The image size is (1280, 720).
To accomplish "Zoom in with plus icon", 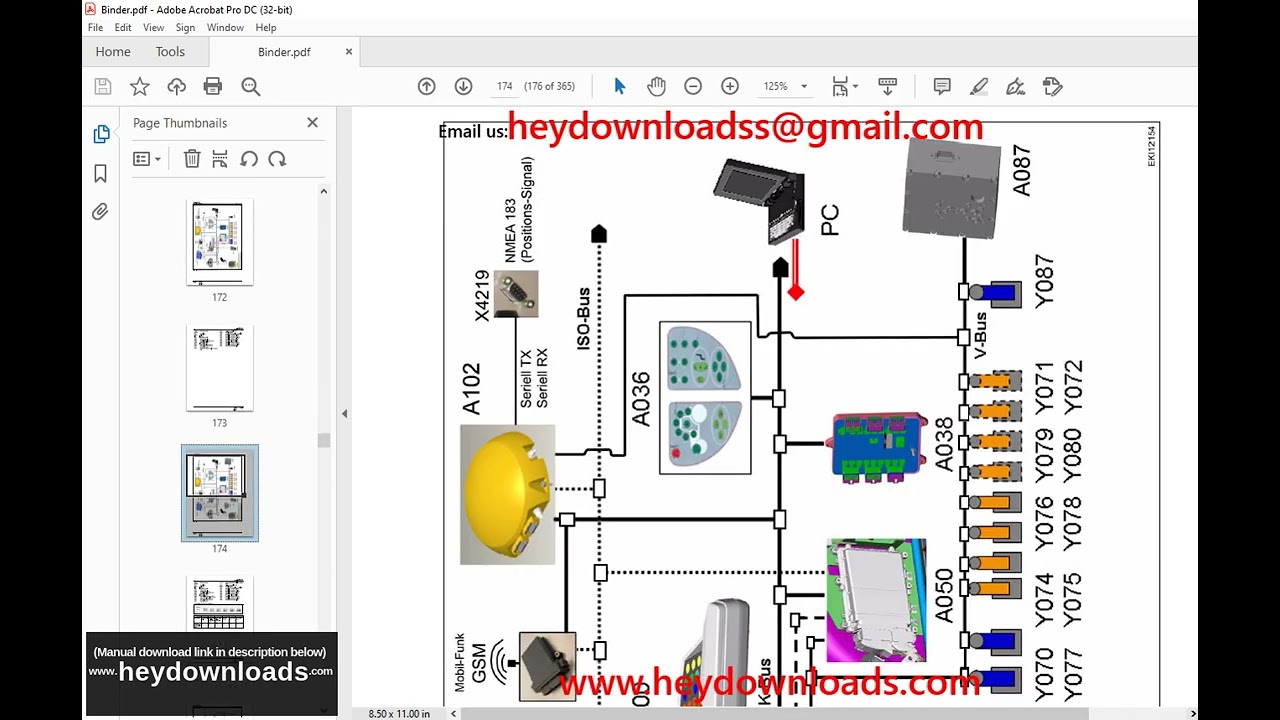I will click(x=730, y=87).
